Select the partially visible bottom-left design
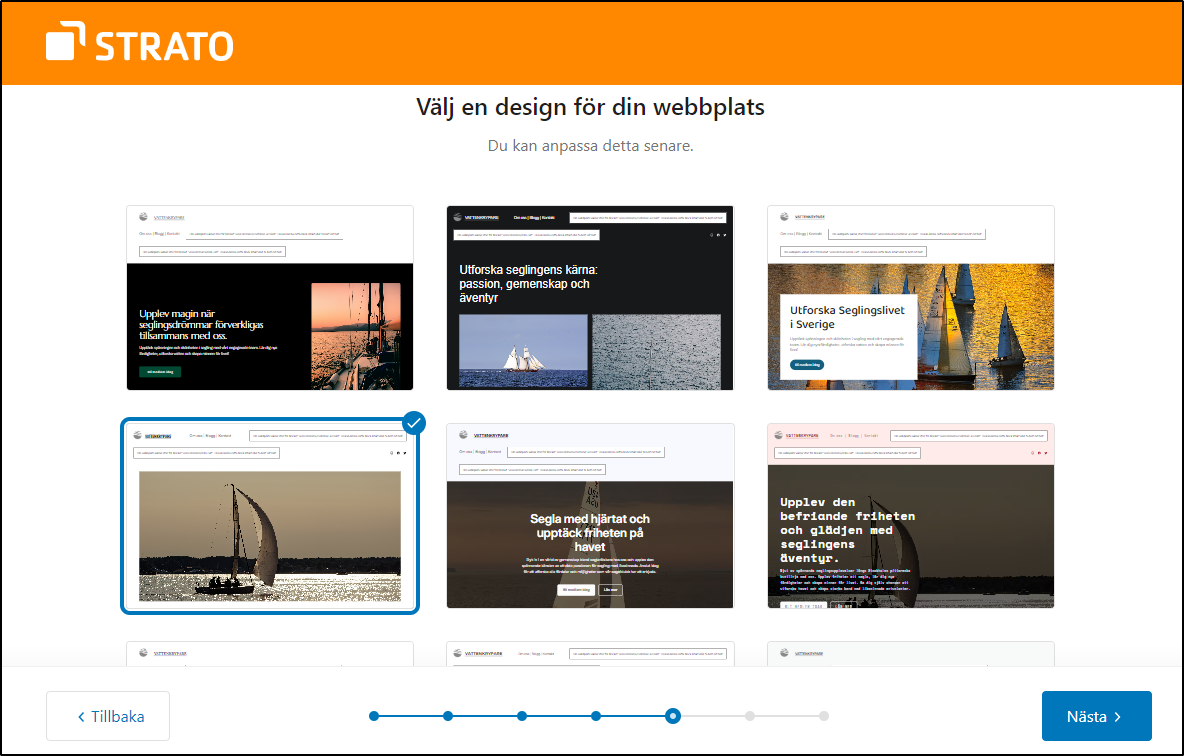This screenshot has width=1184, height=756. pyautogui.click(x=270, y=654)
